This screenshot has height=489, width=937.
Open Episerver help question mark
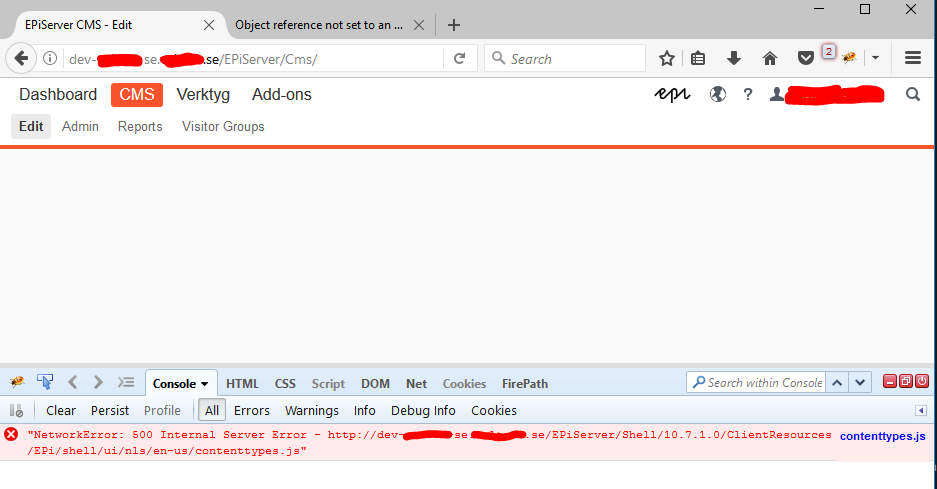pos(748,94)
